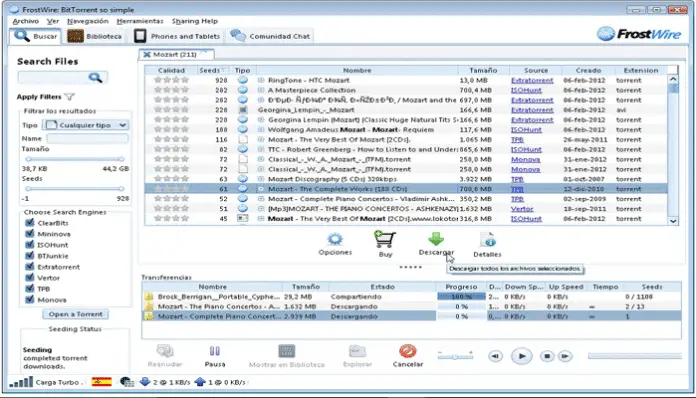Pause transfer with Pausa icon

215,351
